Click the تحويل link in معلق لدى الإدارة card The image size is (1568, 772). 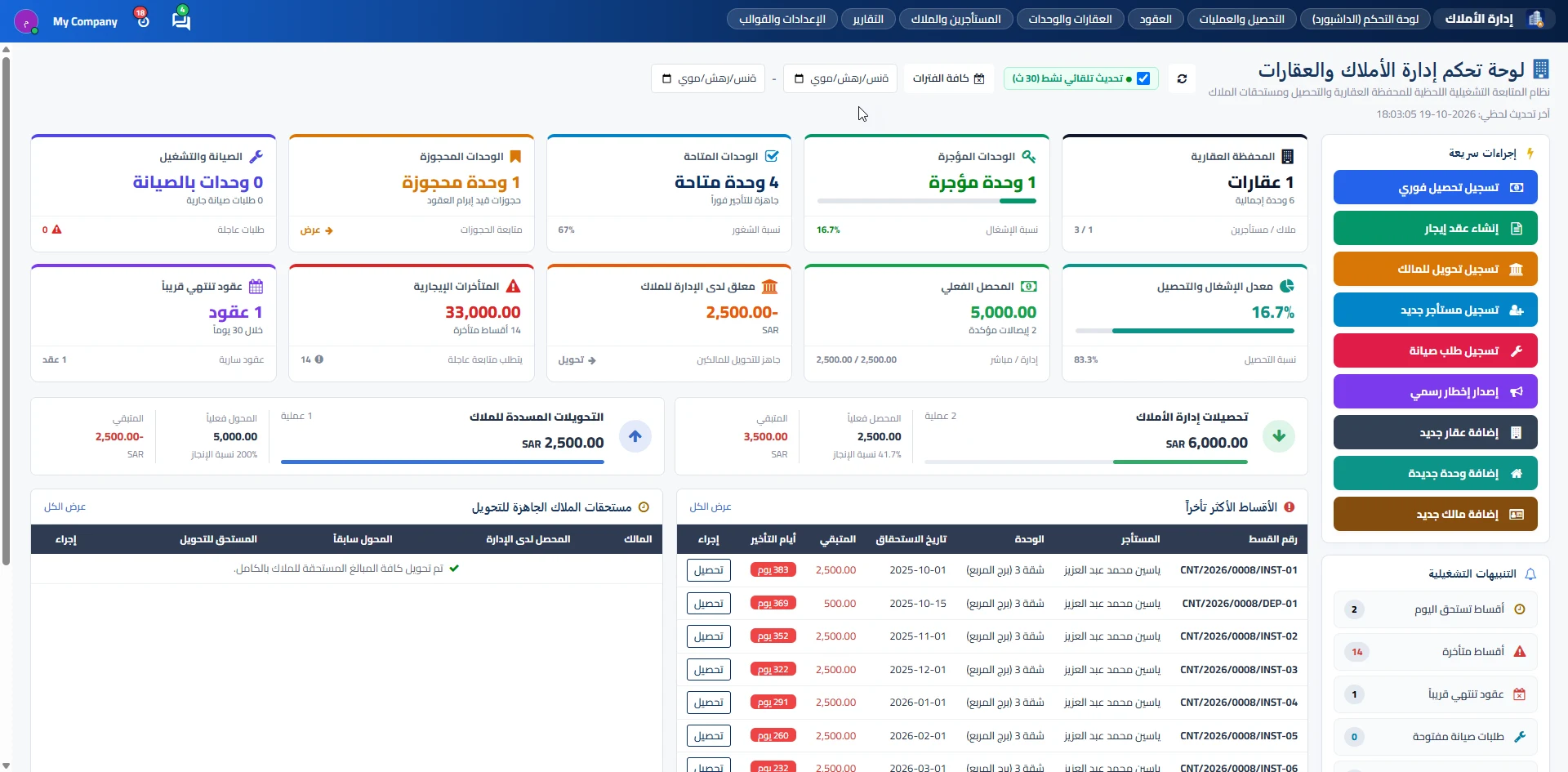577,359
